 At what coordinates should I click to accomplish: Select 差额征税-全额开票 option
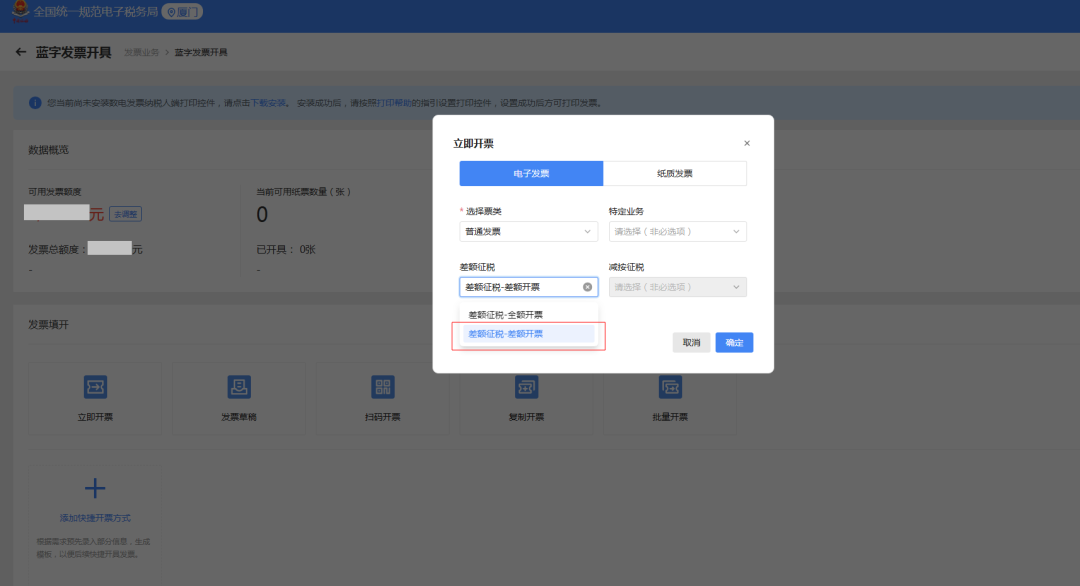(x=528, y=315)
